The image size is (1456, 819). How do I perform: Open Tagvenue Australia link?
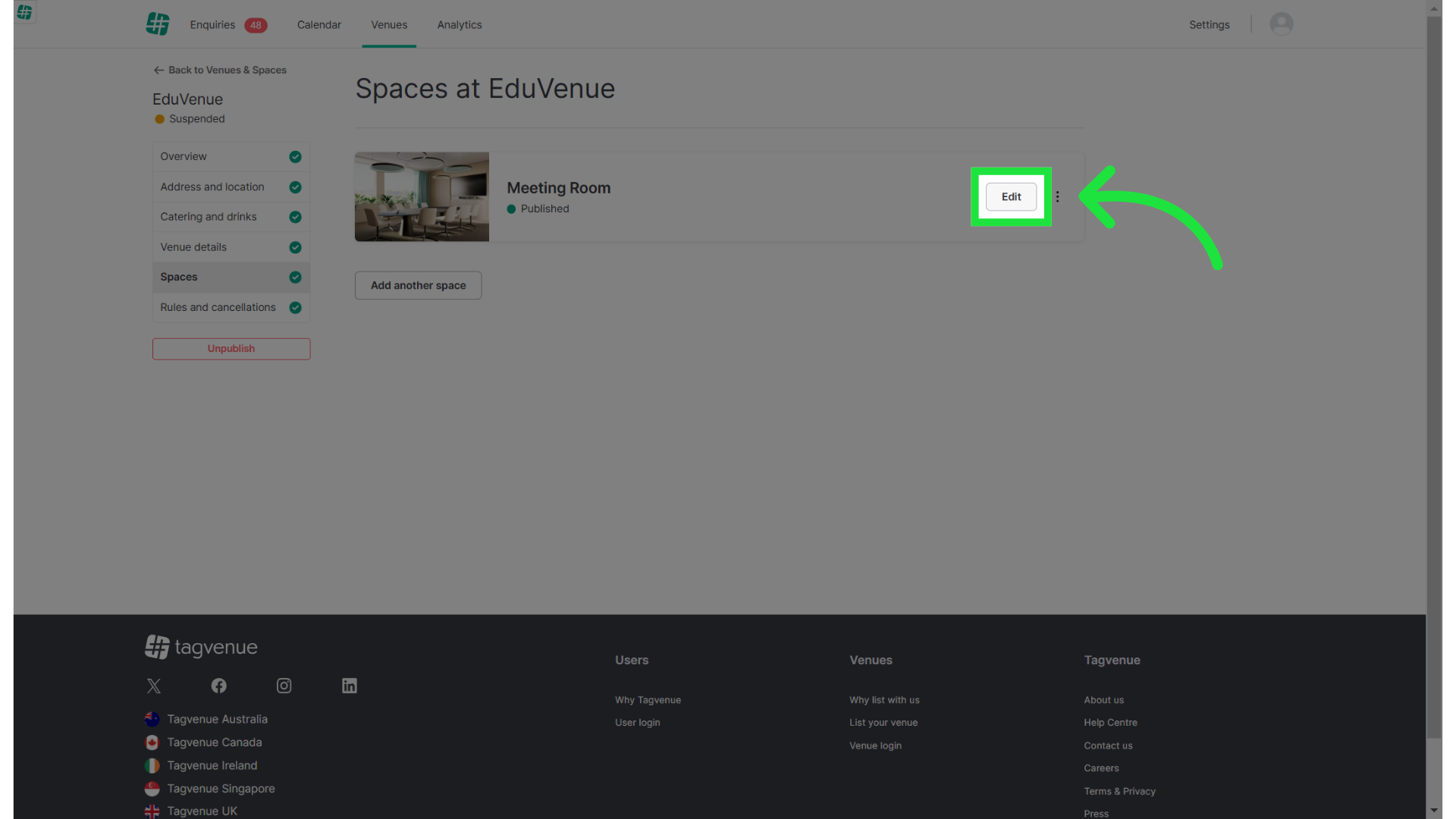(x=218, y=719)
